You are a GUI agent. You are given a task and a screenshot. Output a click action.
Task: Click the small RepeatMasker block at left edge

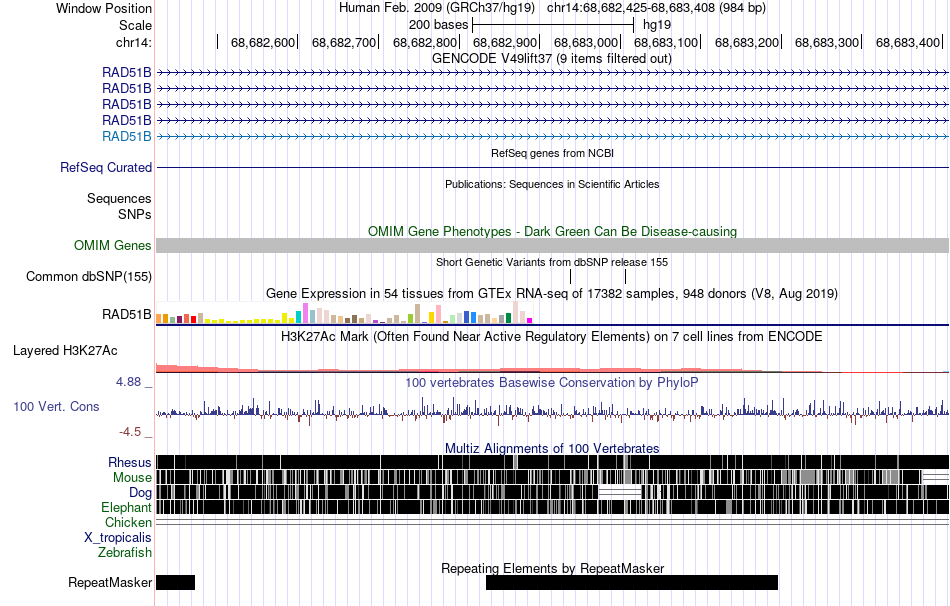[176, 582]
